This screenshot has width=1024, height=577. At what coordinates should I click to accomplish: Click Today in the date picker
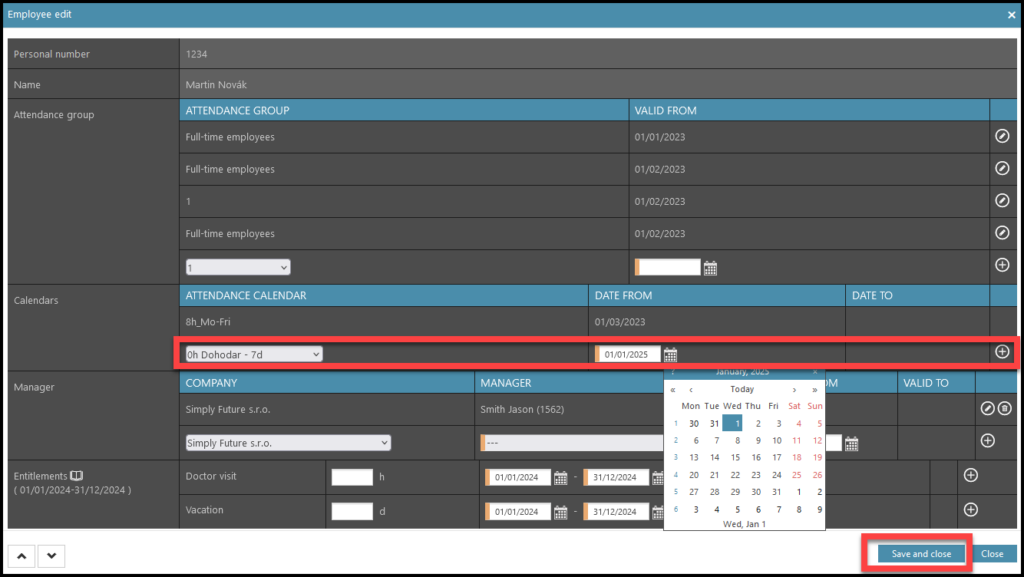point(742,389)
